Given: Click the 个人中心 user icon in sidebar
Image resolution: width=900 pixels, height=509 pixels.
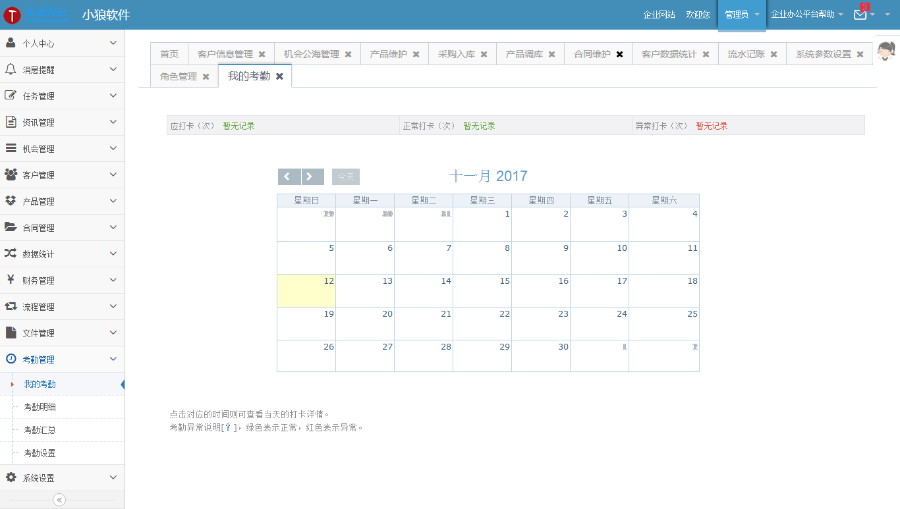Looking at the screenshot, I should coord(10,42).
